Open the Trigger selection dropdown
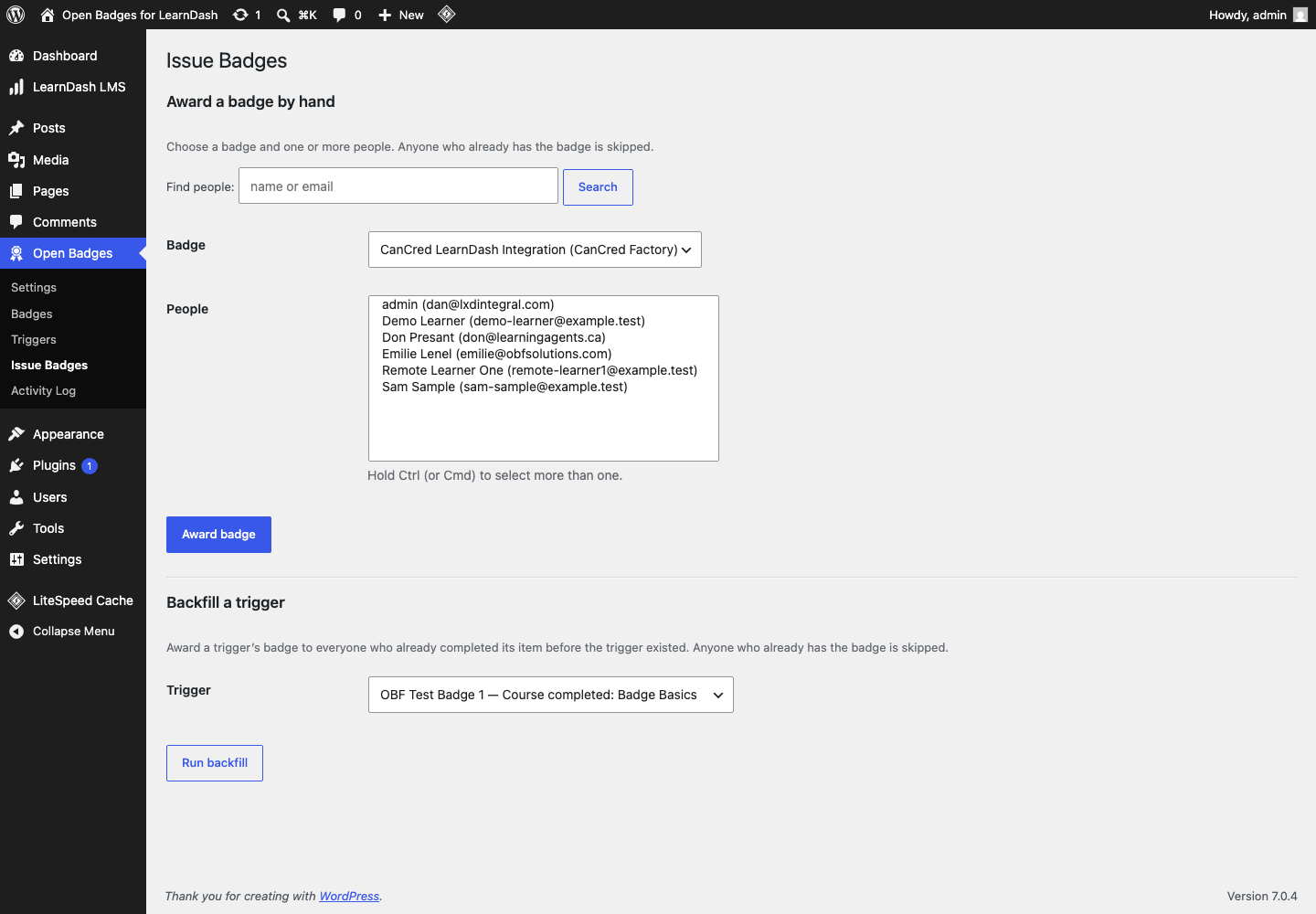This screenshot has height=914, width=1316. click(x=550, y=695)
